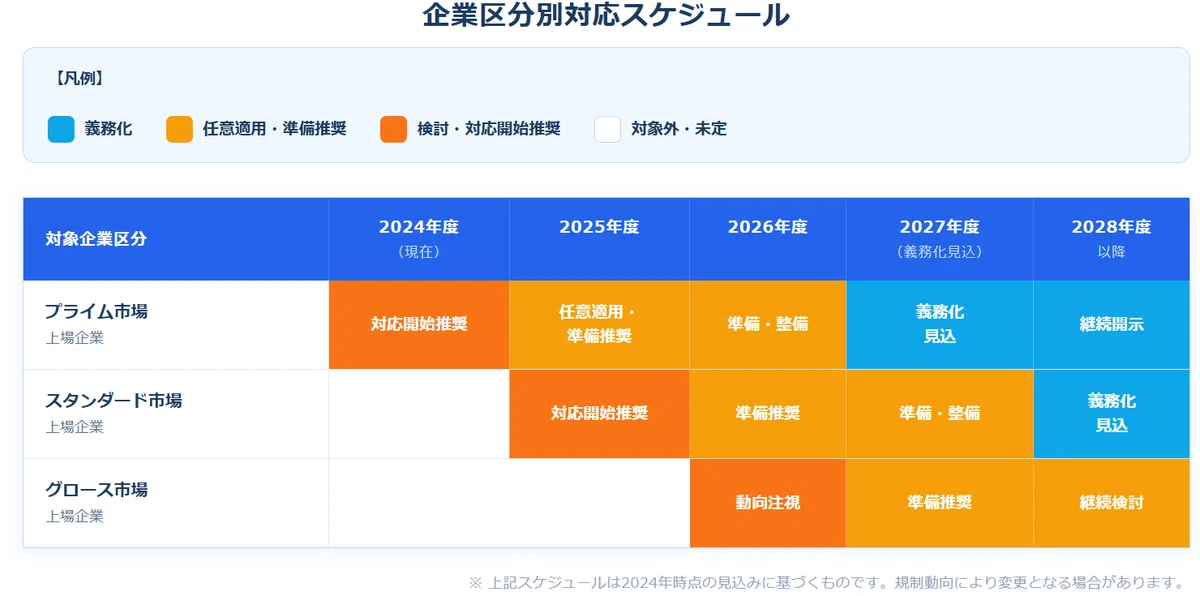
Task: Click the 2024年度 column header
Action: (x=419, y=239)
